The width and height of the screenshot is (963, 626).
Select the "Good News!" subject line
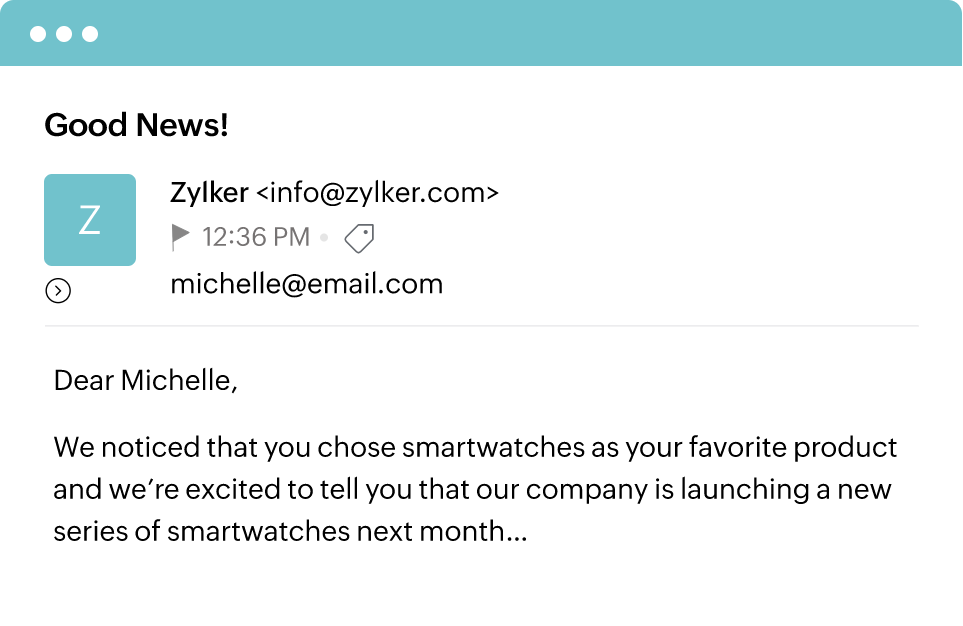tap(137, 126)
